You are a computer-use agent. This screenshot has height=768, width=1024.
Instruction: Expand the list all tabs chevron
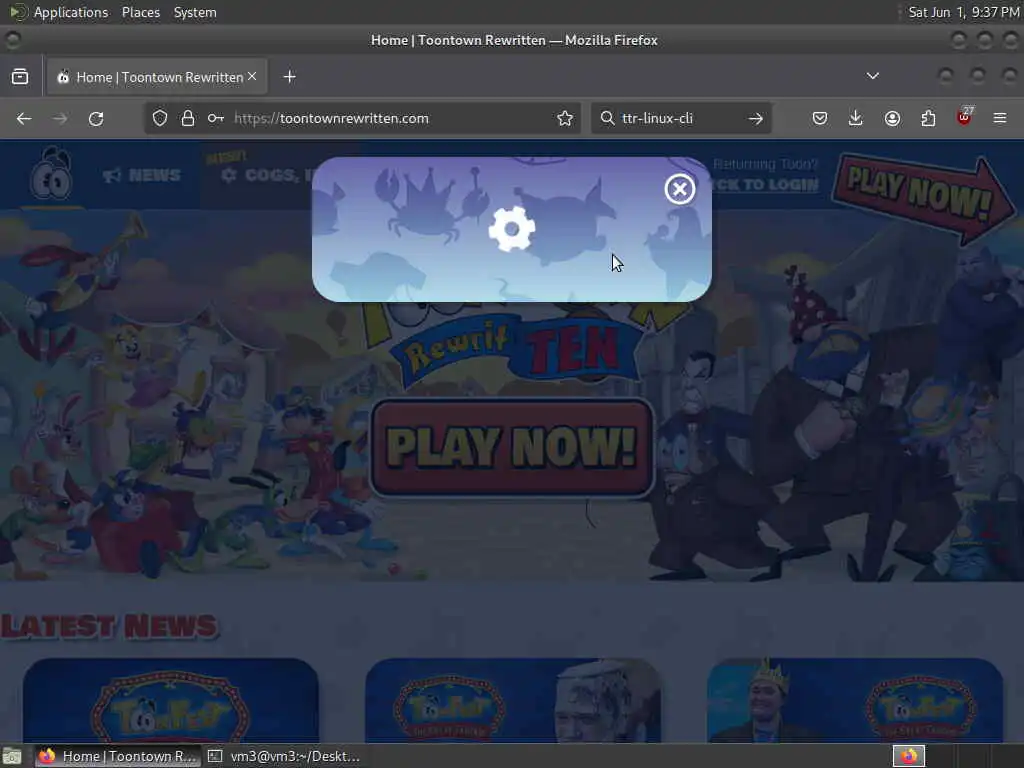point(872,76)
